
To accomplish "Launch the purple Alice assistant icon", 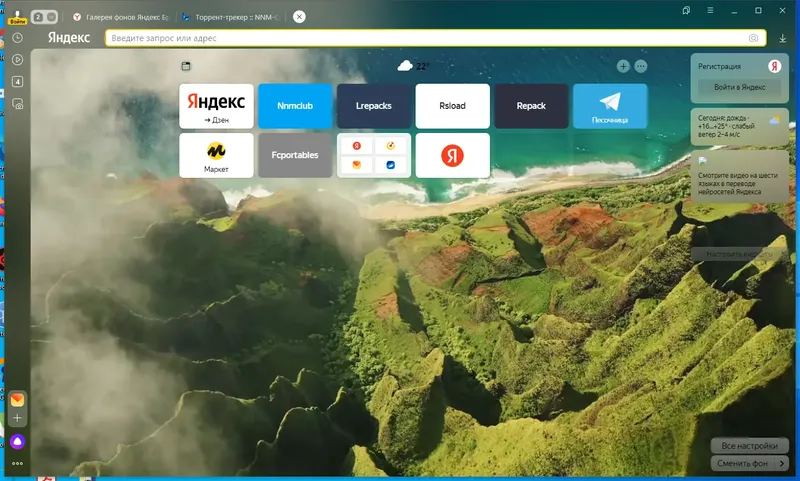I will (17, 442).
